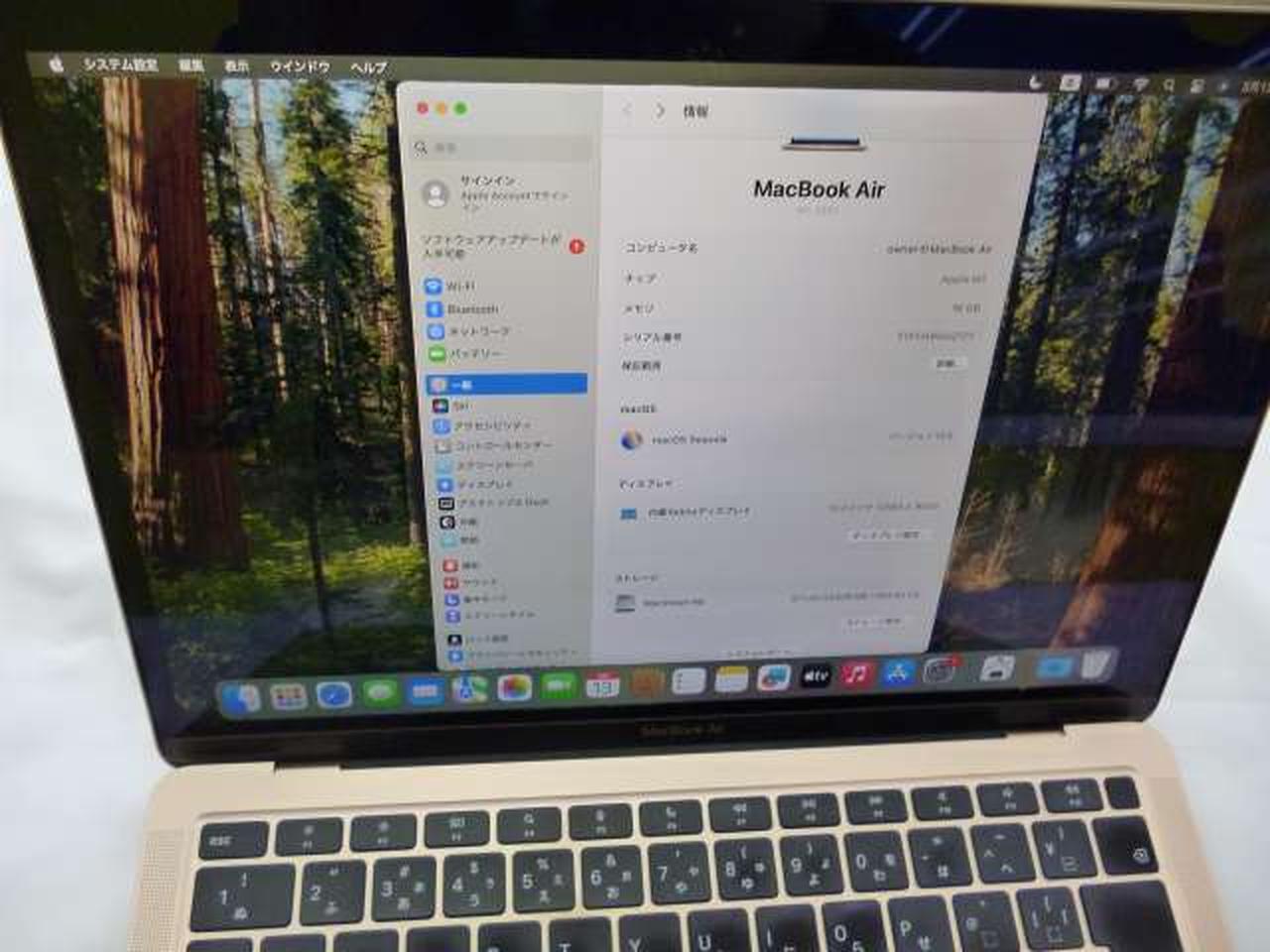Open the Photos app in Dock
This screenshot has height=952, width=1270.
point(514,687)
